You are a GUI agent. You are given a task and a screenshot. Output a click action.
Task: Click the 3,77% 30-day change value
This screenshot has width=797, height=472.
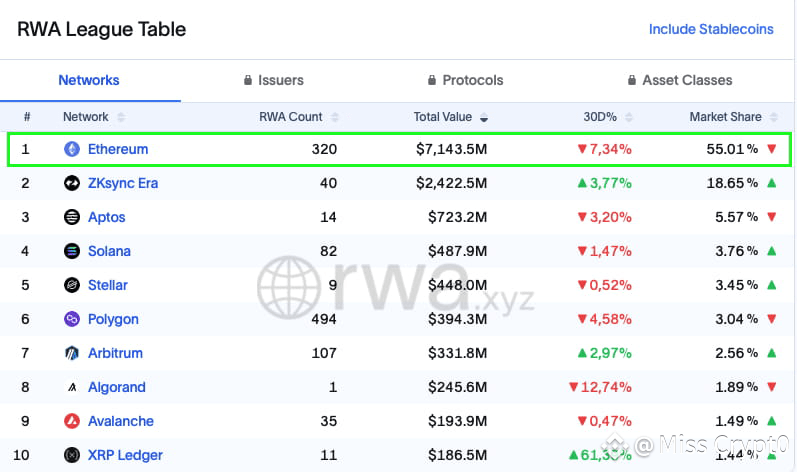coord(610,183)
